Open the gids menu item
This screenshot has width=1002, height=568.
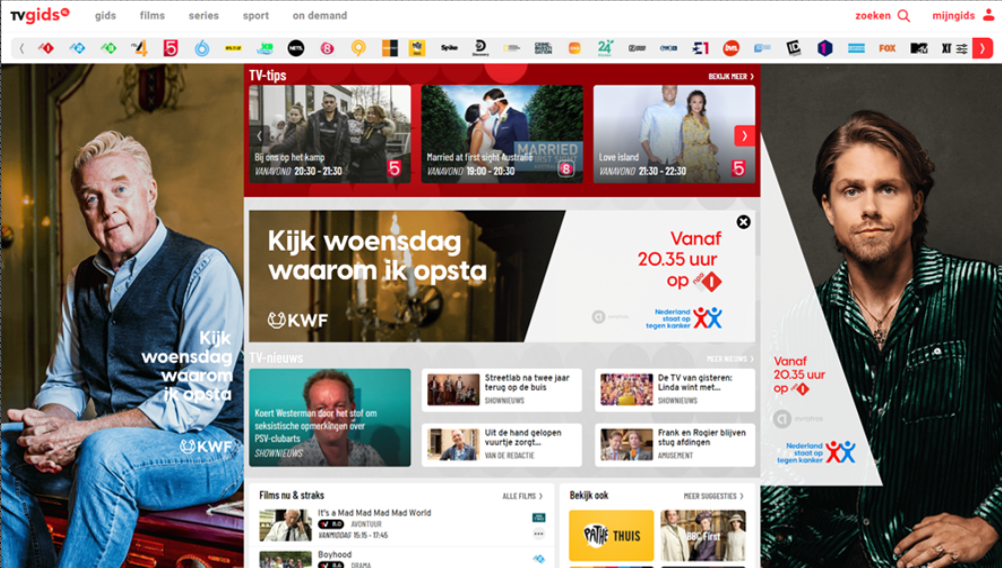pos(105,15)
